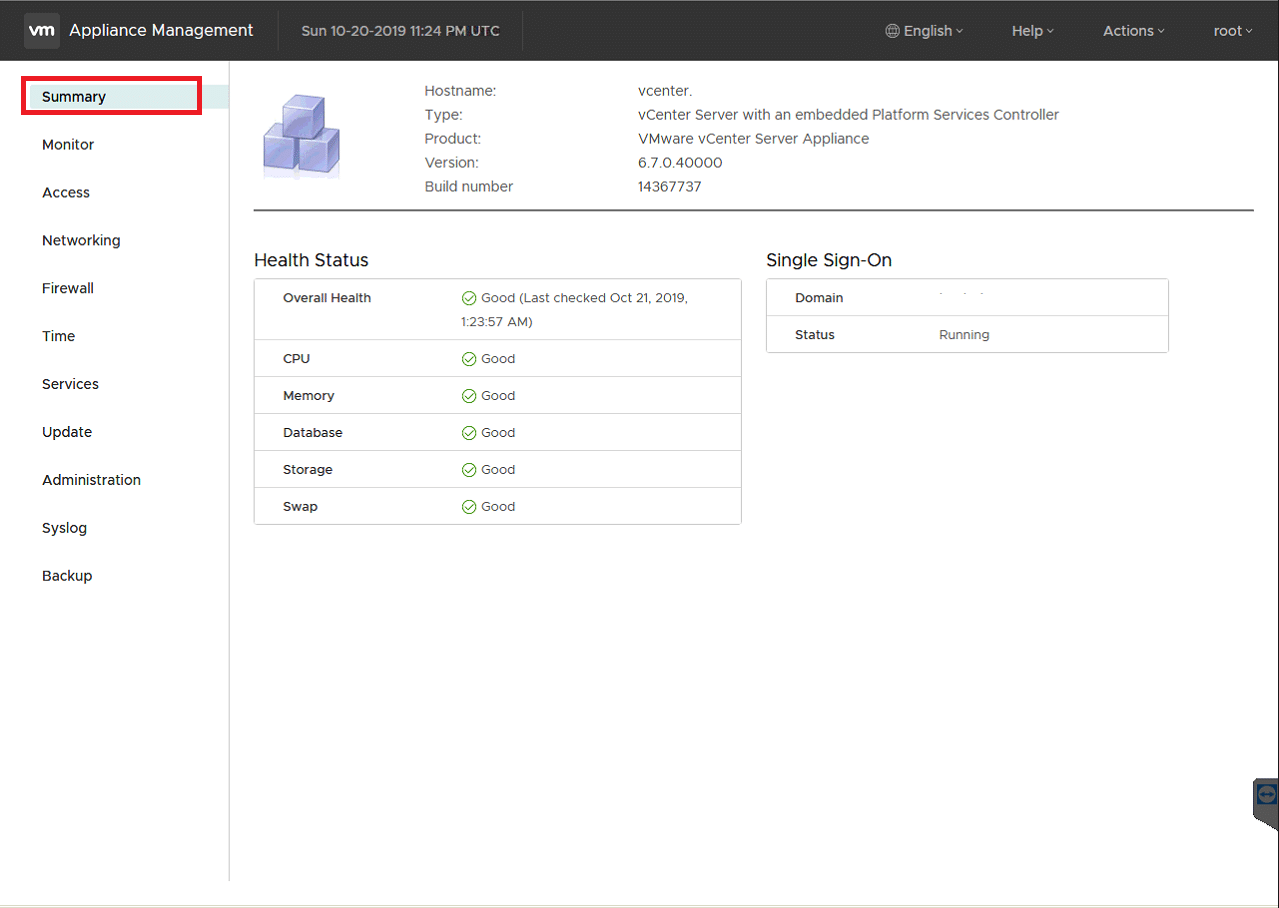Click the Storage row label
1279x908 pixels.
(307, 470)
